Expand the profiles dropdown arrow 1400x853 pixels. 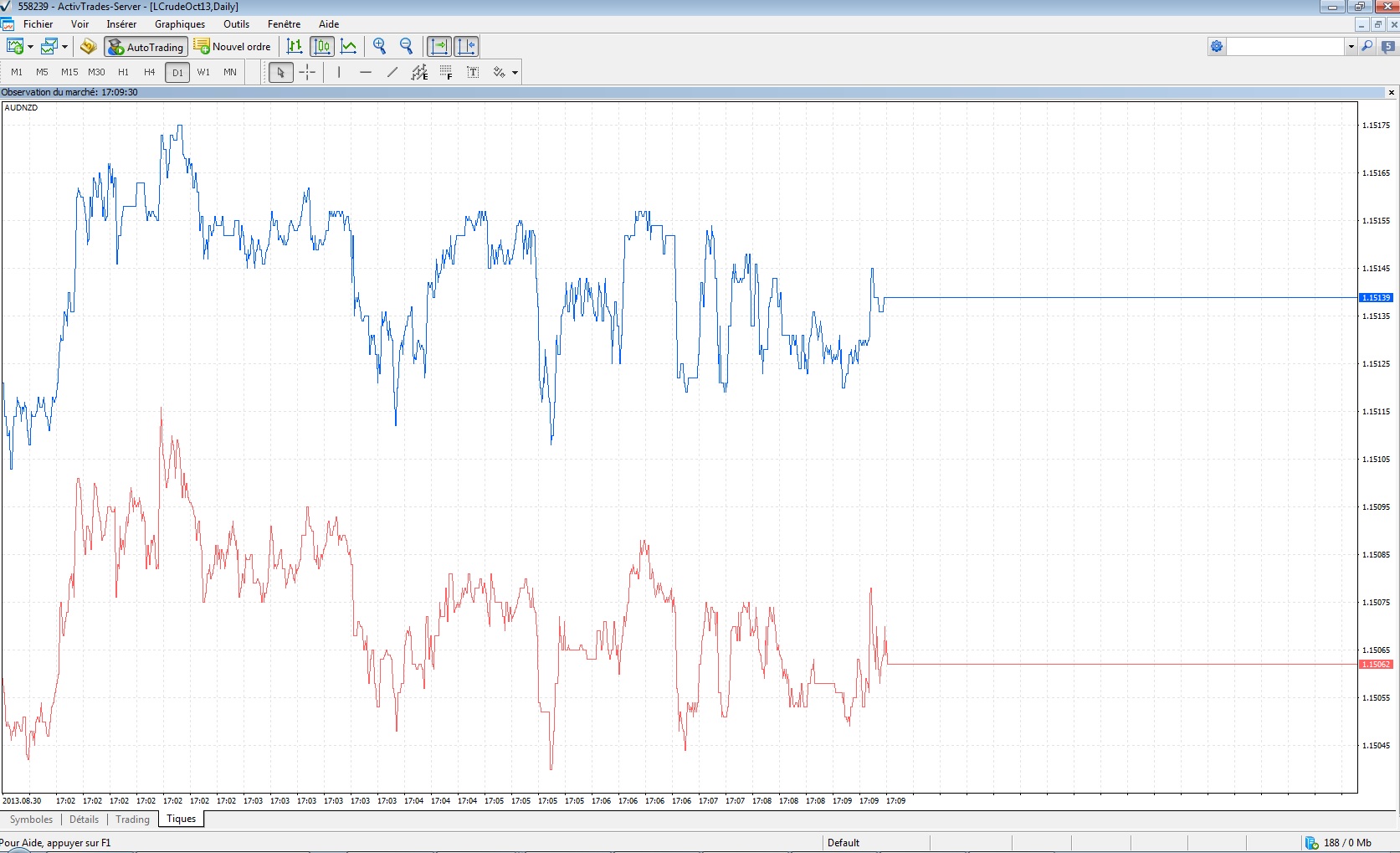coord(64,47)
